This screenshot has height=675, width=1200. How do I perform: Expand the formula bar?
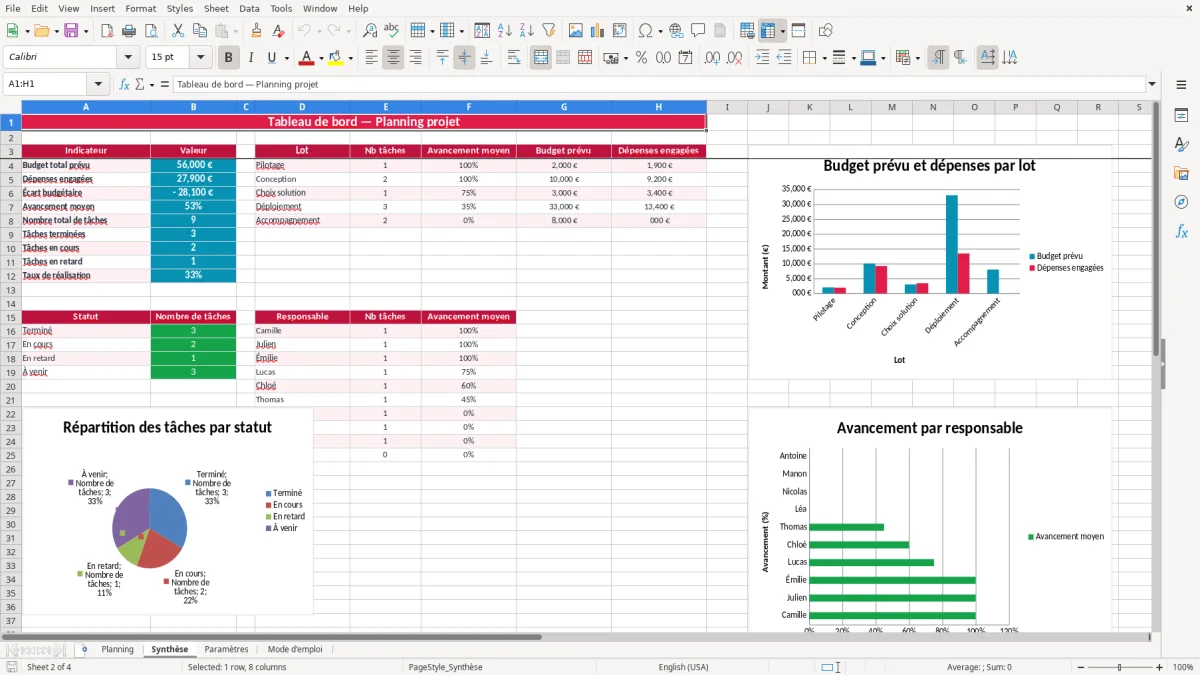point(1152,84)
